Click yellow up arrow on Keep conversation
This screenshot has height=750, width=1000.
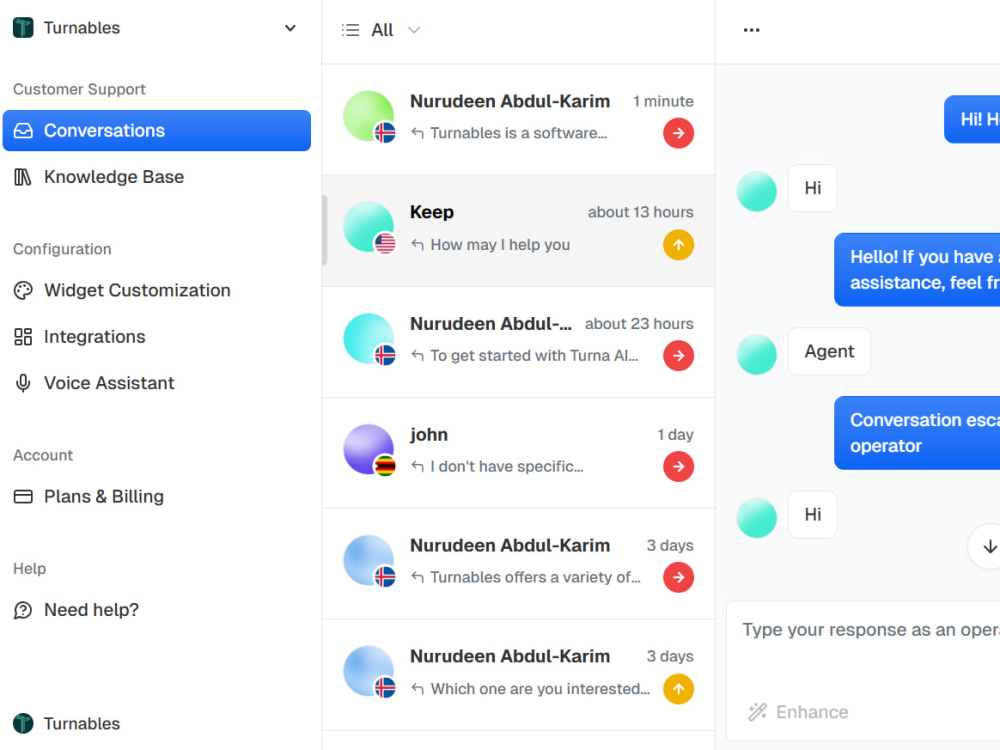click(678, 245)
